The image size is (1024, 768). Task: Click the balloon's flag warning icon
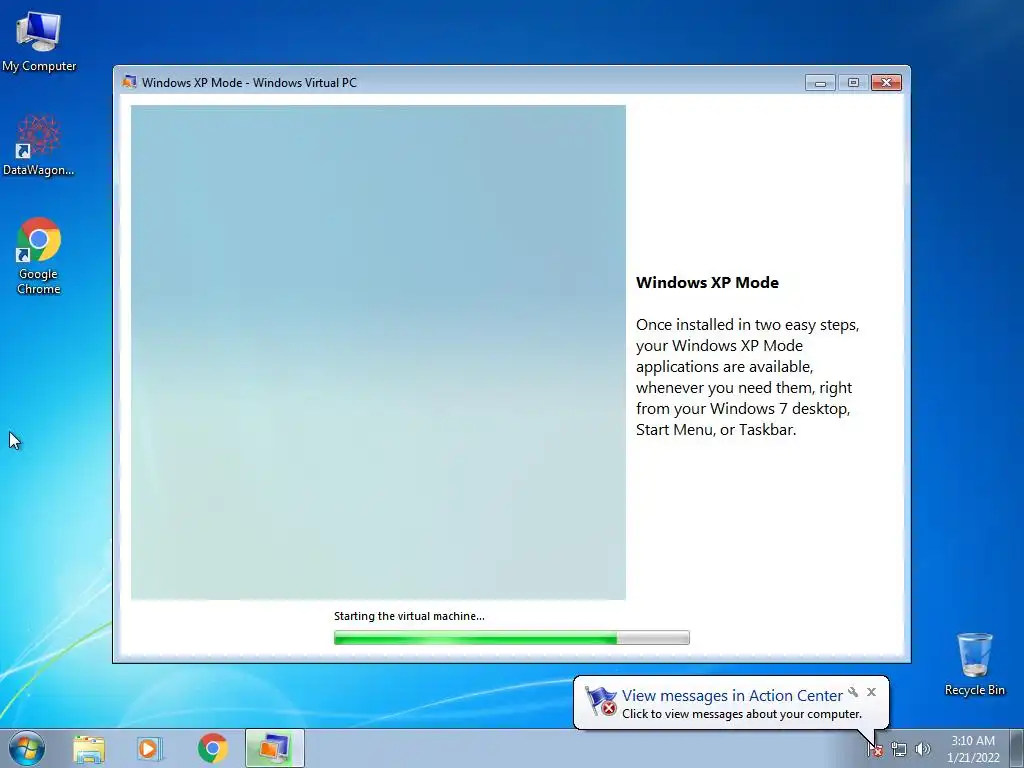600,701
